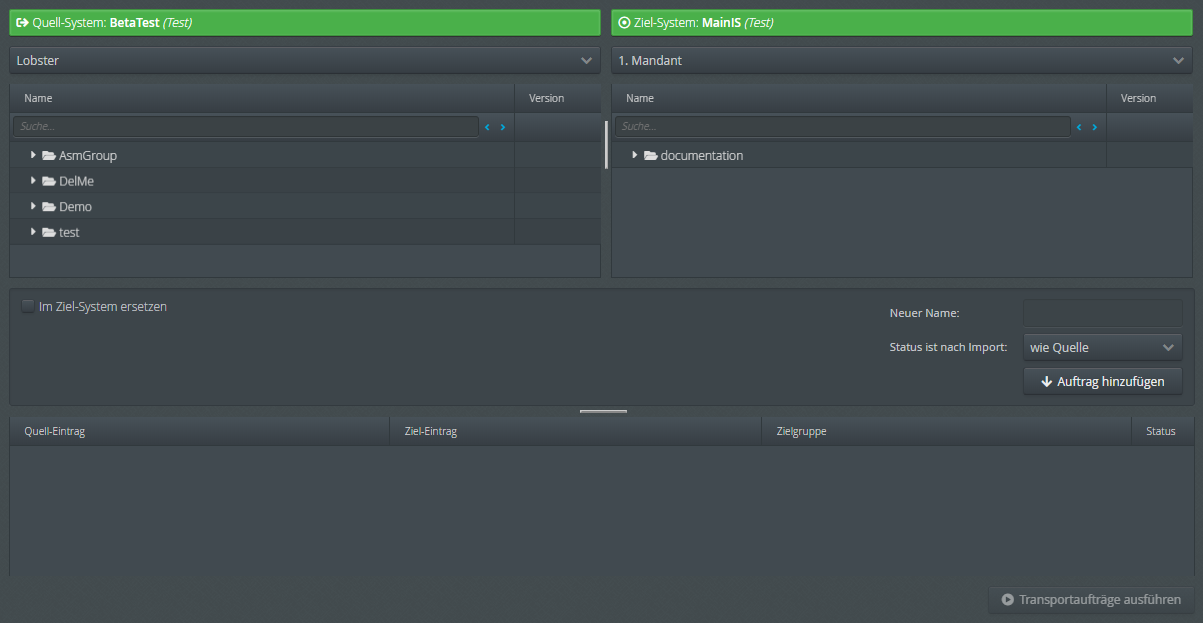This screenshot has height=623, width=1203.
Task: Expand the documentation folder node
Action: tap(635, 155)
